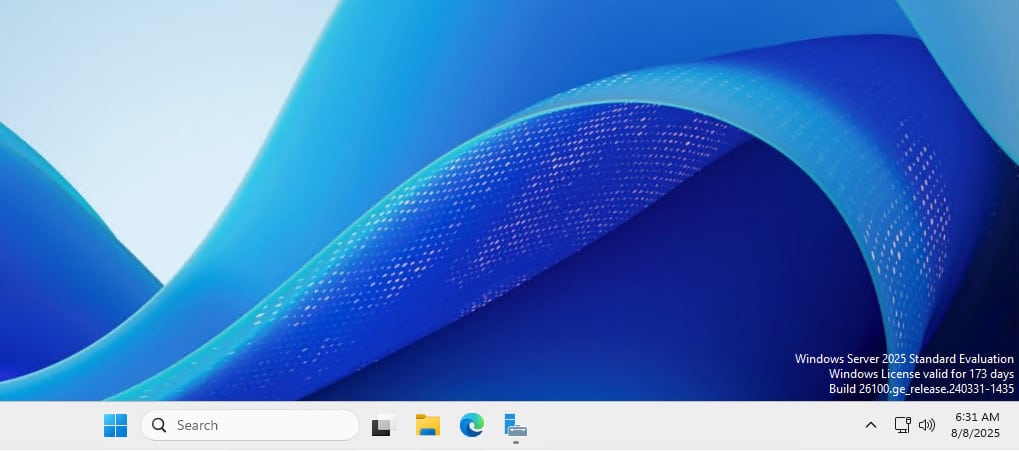Open Task View from the taskbar

[x=383, y=426]
